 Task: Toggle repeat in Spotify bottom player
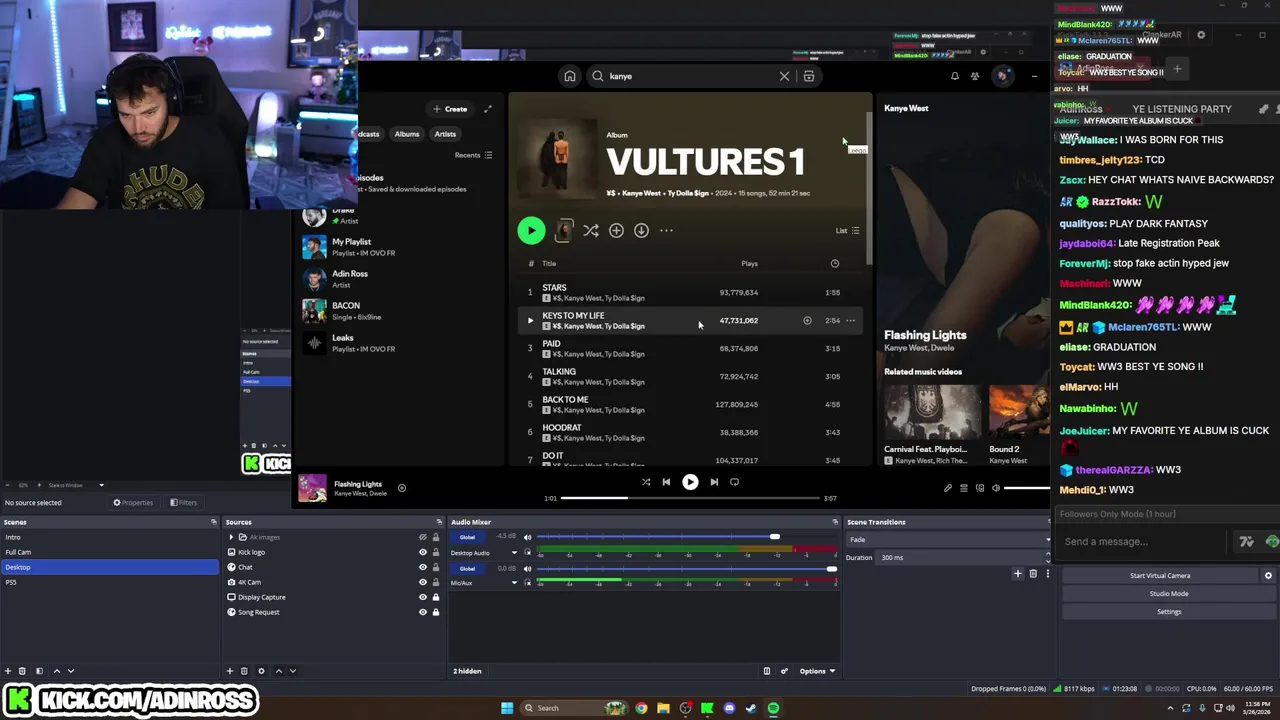(734, 482)
